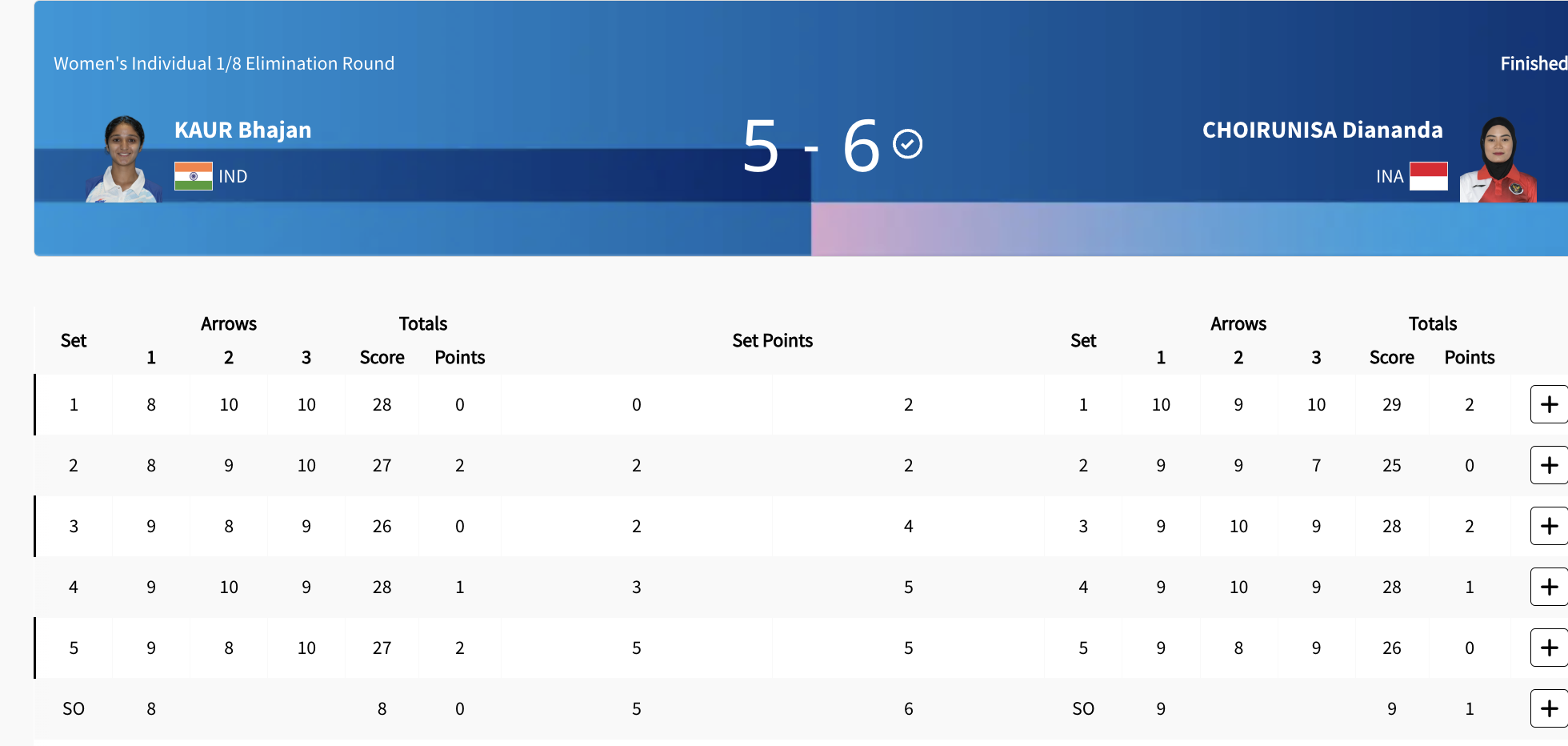Click the Indonesia flag icon
The image size is (1568, 746).
pos(1428,176)
